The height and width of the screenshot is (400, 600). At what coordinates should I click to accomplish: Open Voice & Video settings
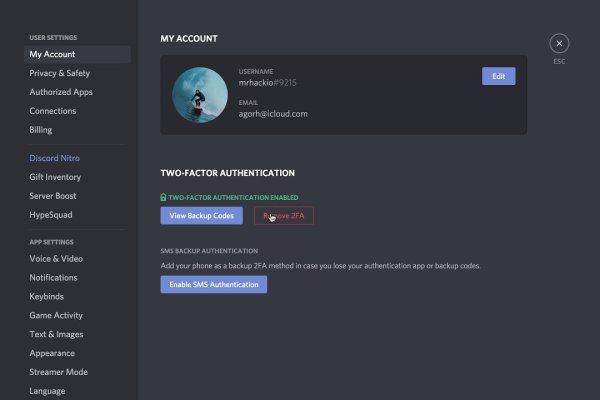click(55, 259)
